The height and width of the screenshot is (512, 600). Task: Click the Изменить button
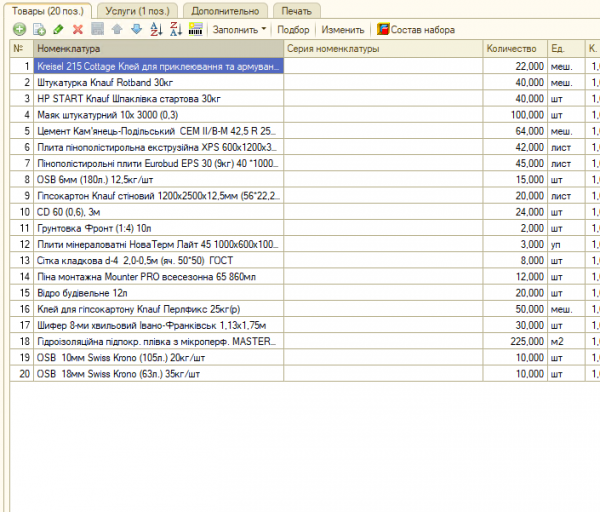tap(342, 29)
